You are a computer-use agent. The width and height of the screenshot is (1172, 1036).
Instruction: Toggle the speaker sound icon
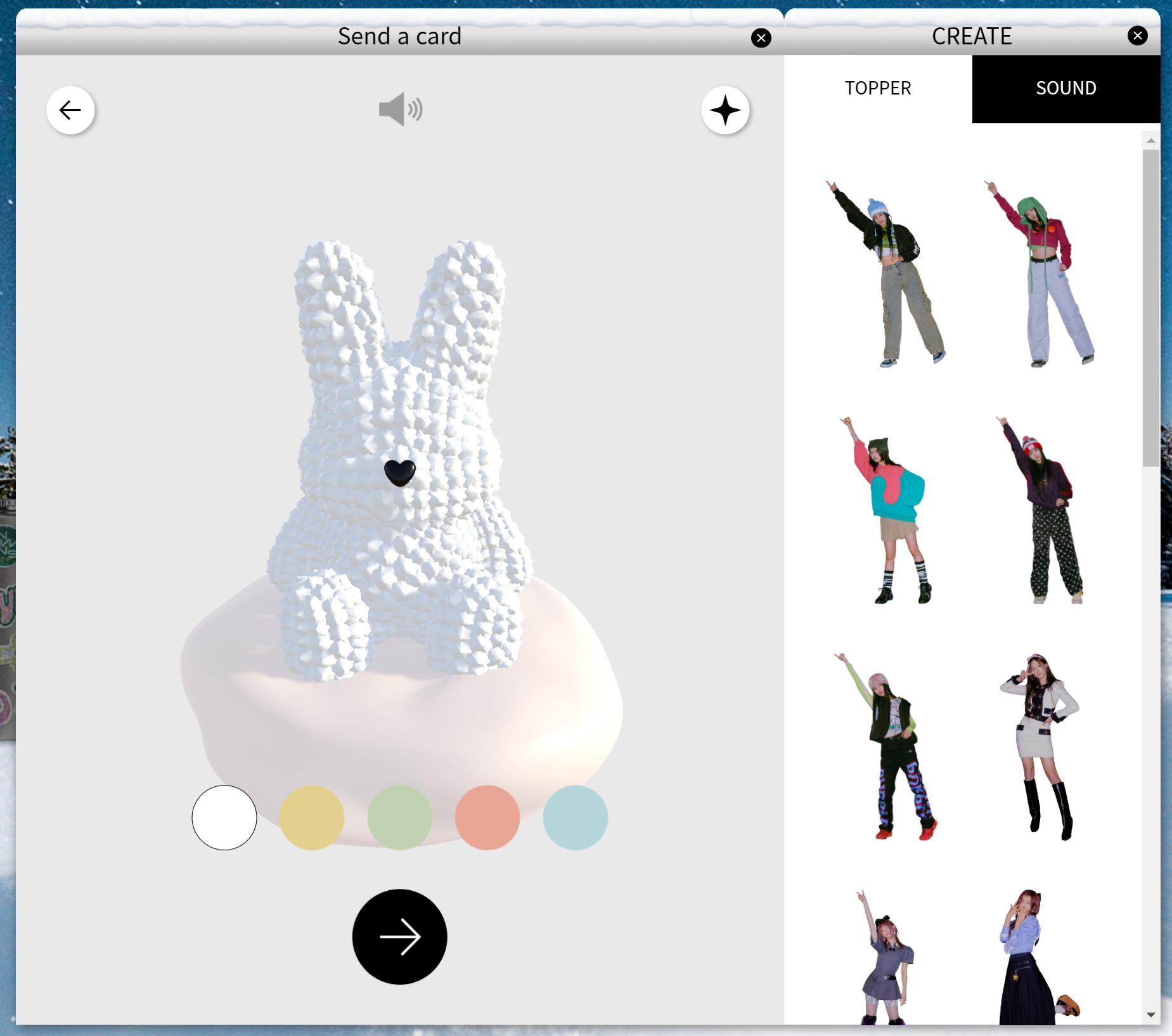point(401,109)
